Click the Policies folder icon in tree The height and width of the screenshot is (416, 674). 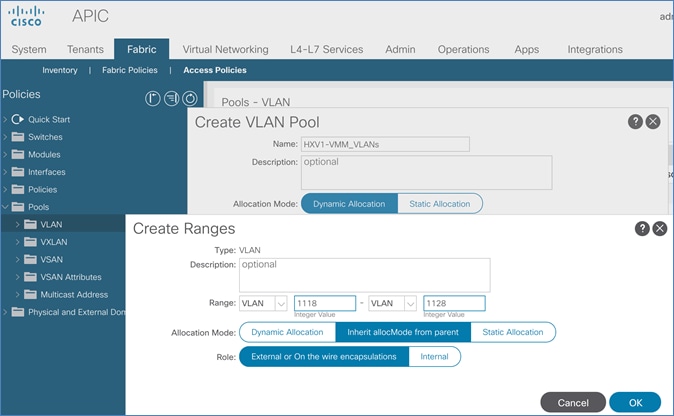(18, 189)
